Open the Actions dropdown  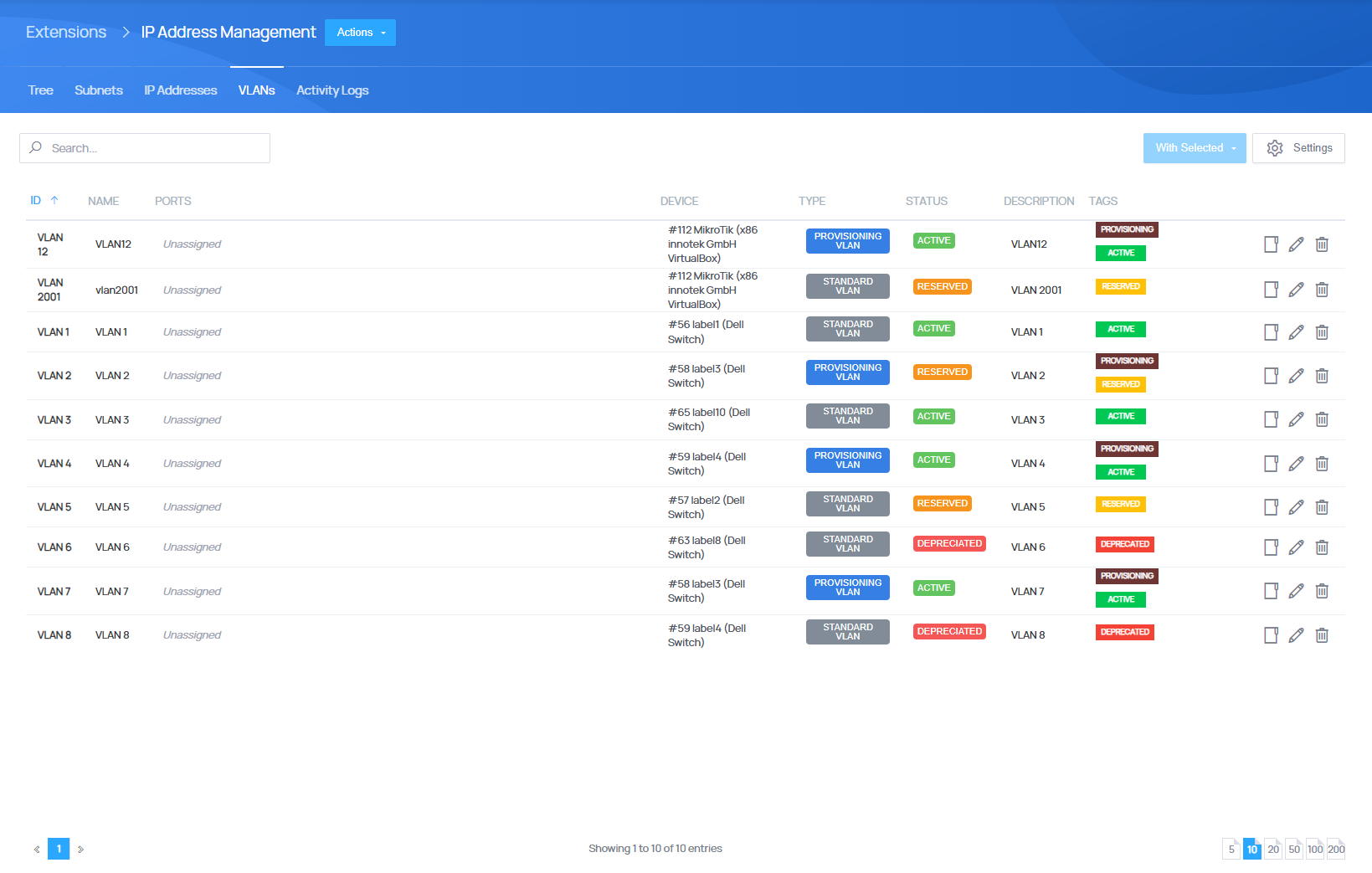pos(360,33)
